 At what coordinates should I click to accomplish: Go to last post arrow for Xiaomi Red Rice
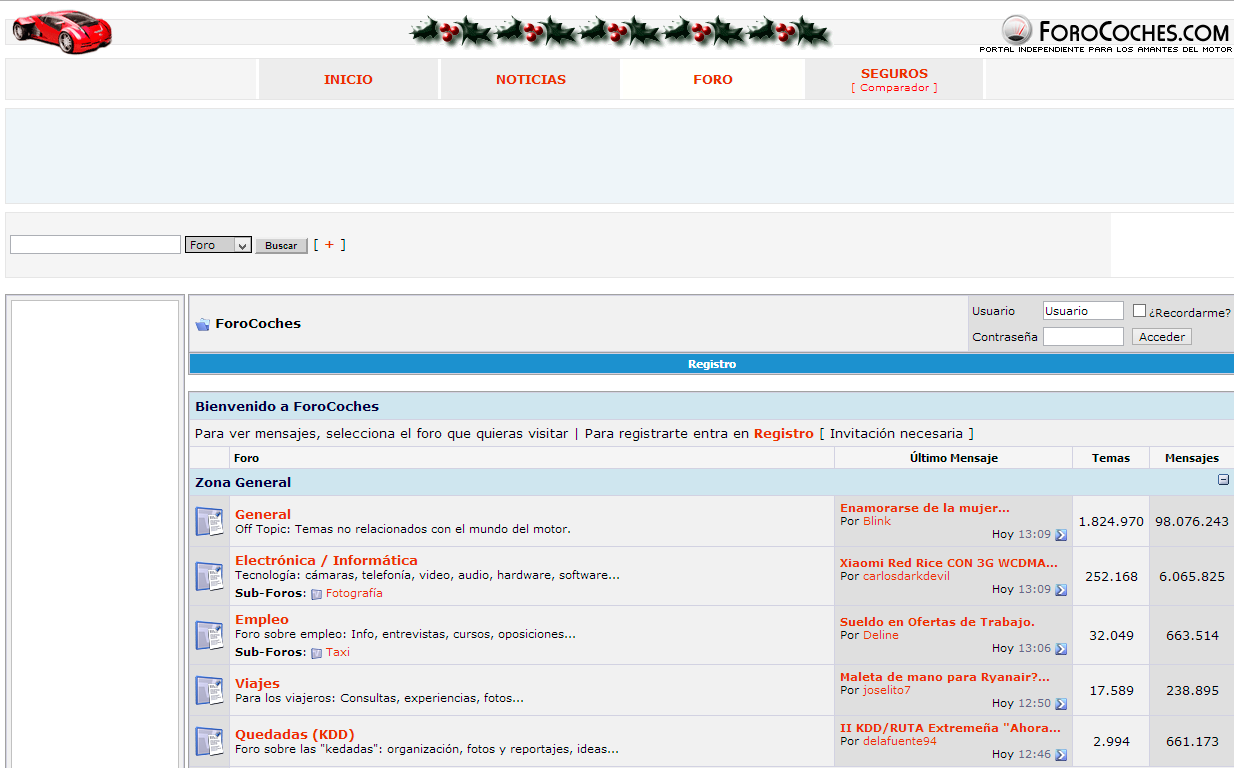point(1061,590)
